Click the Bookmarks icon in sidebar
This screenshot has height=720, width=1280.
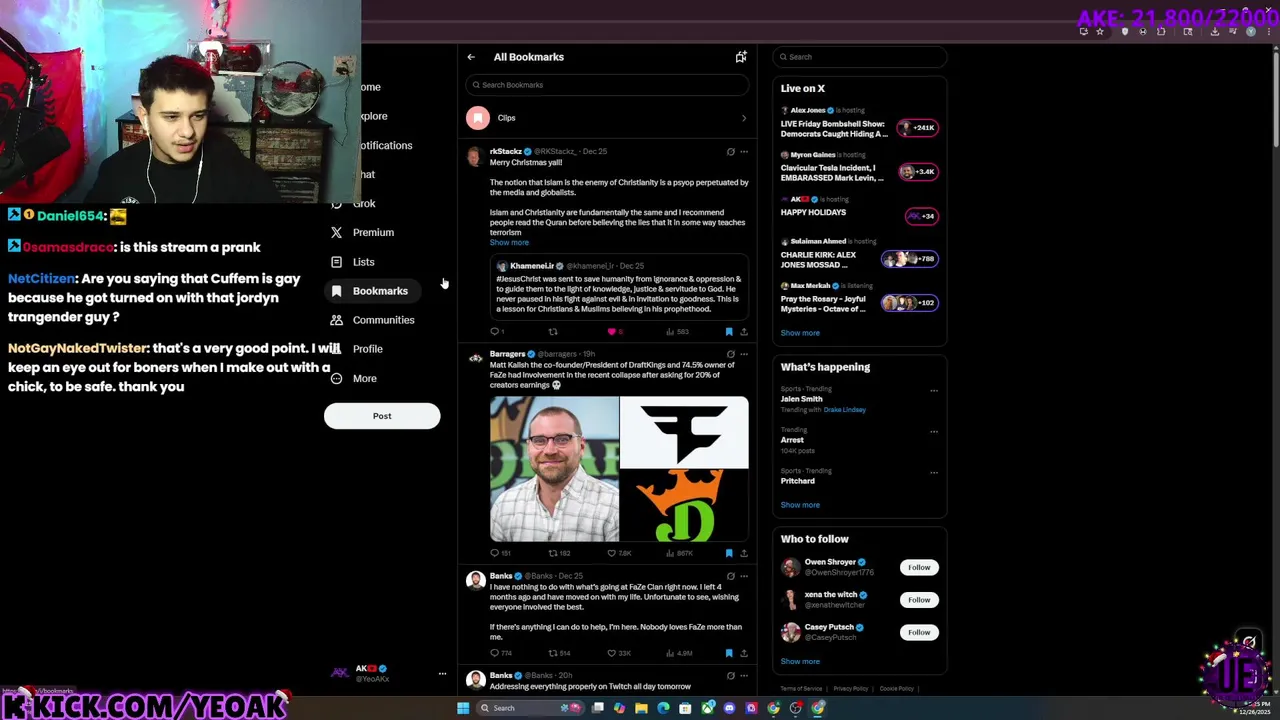pos(337,291)
